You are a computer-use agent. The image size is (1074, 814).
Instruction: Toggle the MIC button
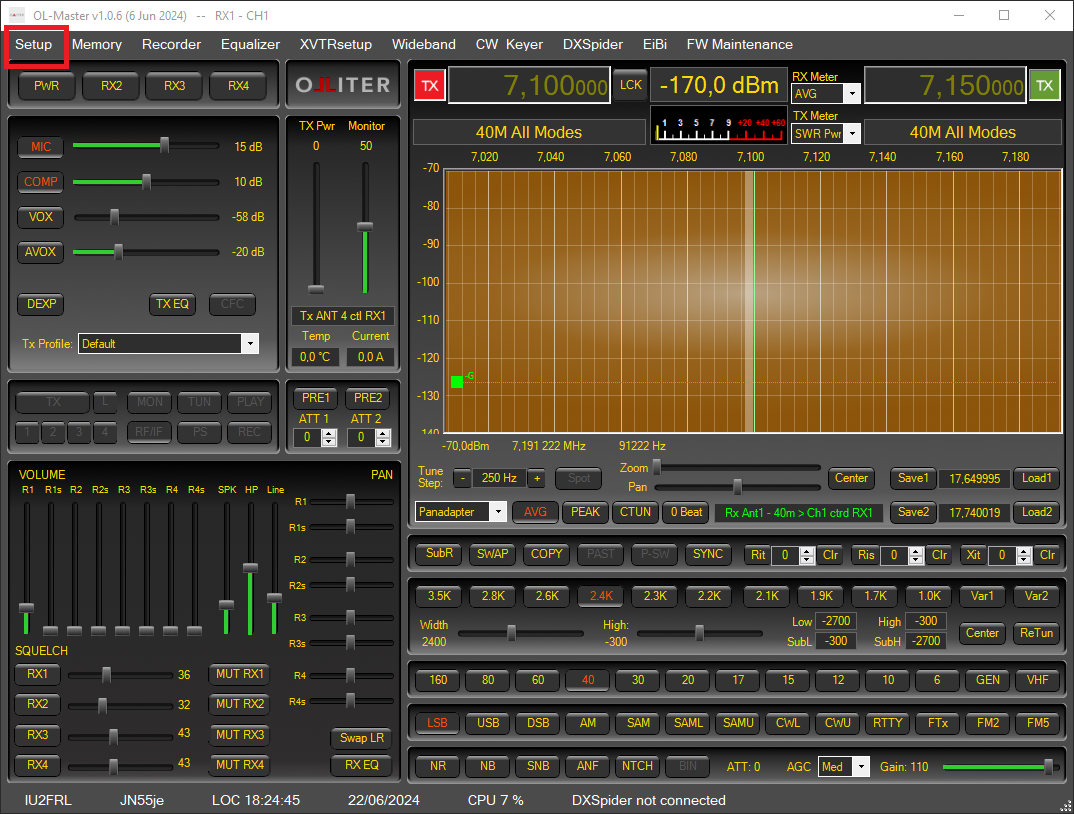coord(40,147)
